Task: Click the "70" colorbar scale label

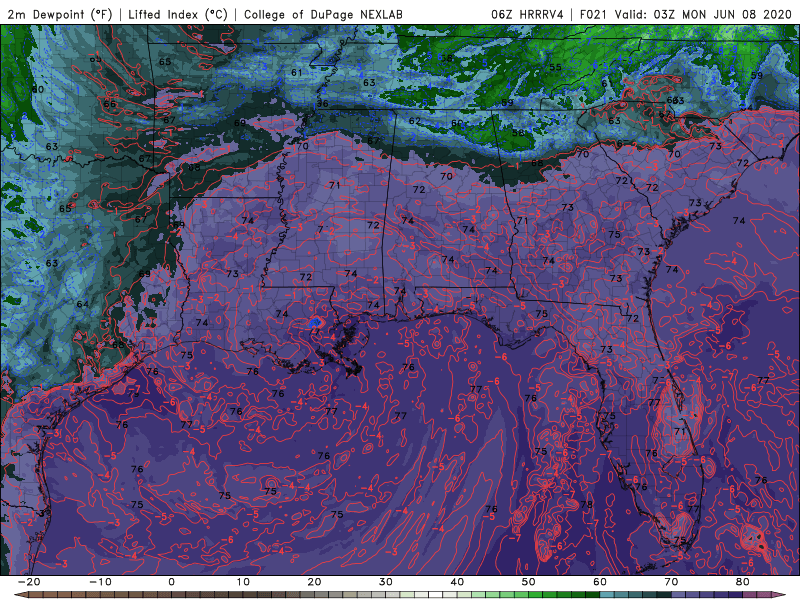Action: click(671, 582)
